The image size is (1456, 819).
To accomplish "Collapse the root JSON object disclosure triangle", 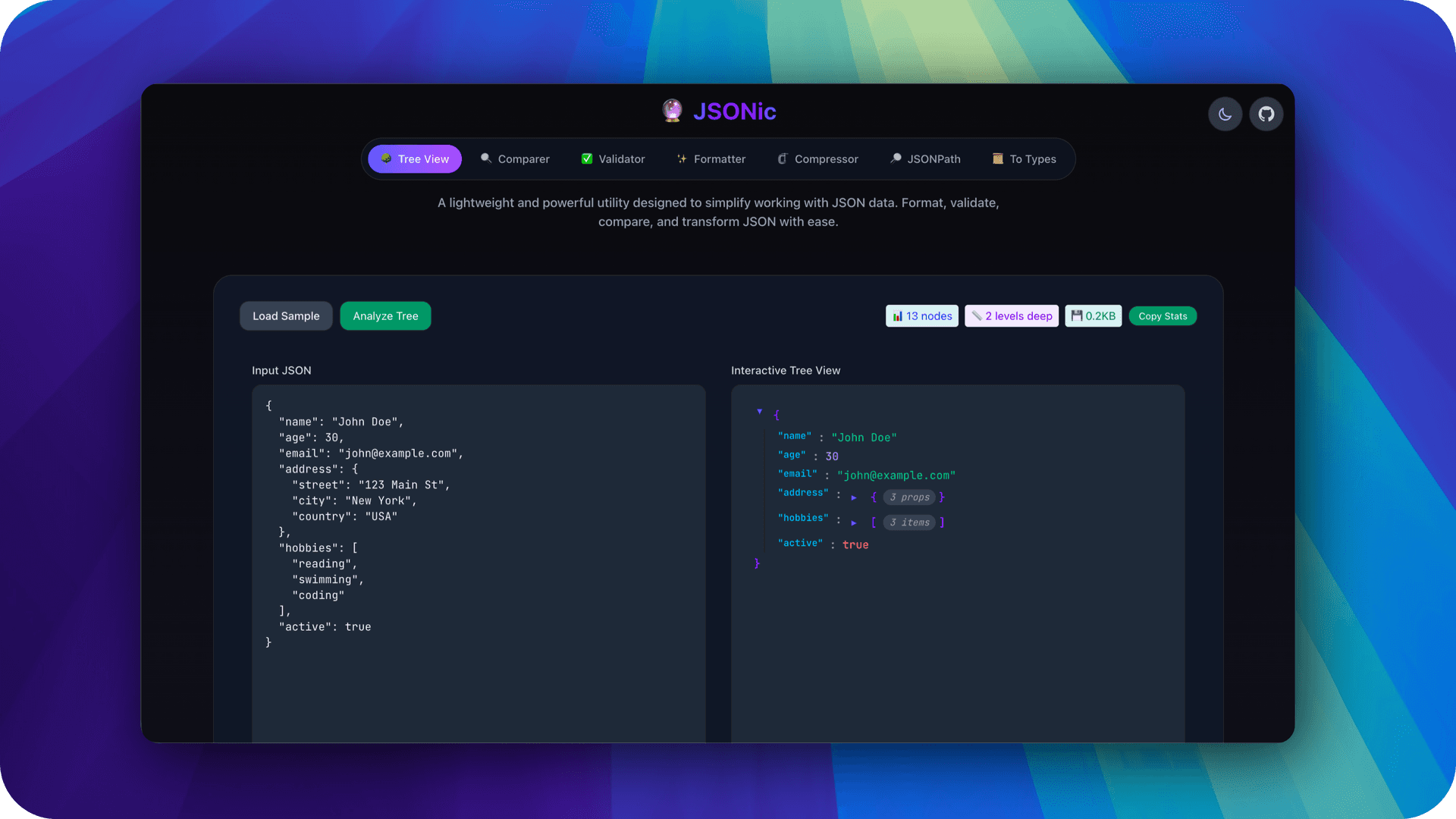I will coord(760,412).
